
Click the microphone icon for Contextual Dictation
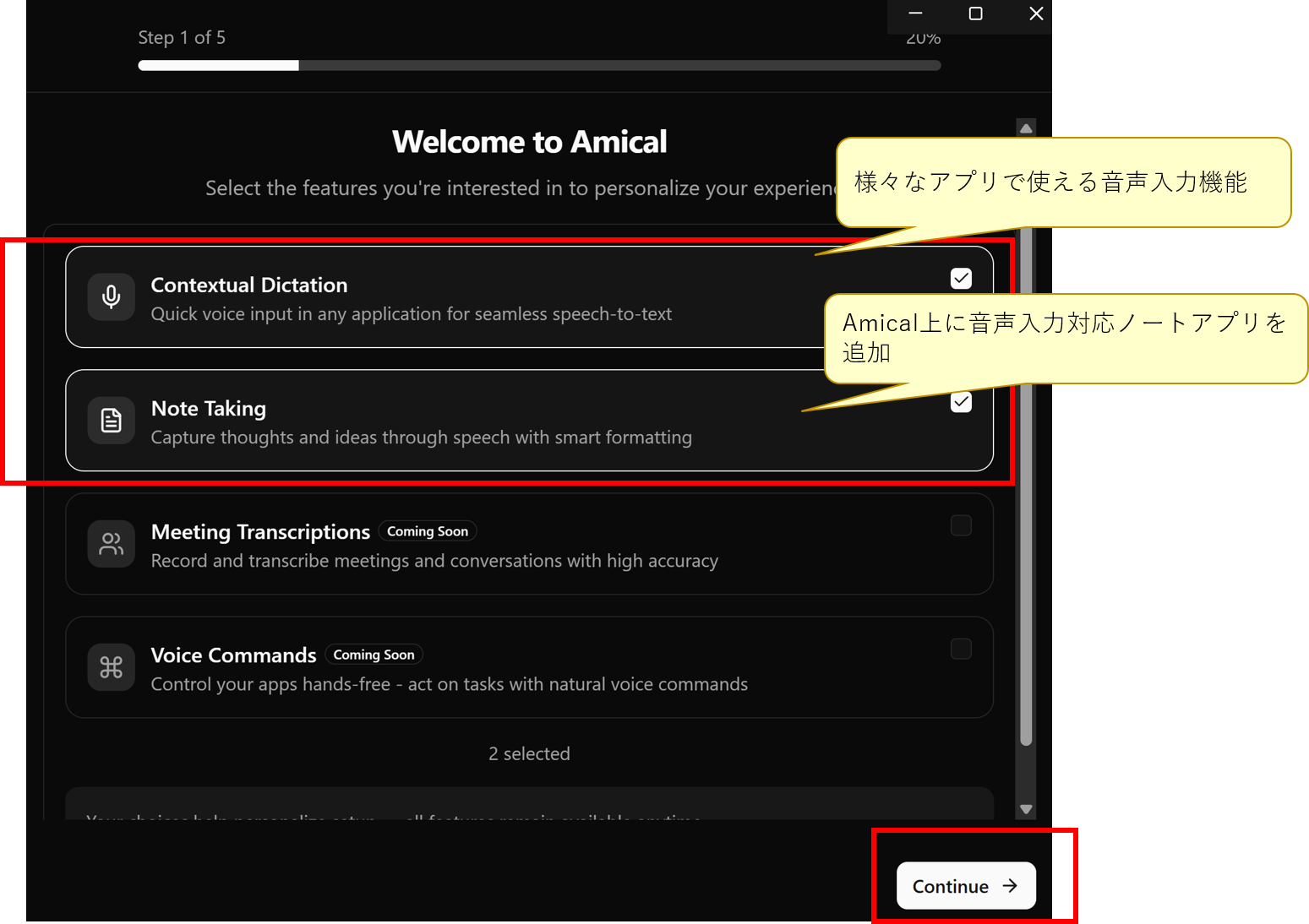click(111, 296)
